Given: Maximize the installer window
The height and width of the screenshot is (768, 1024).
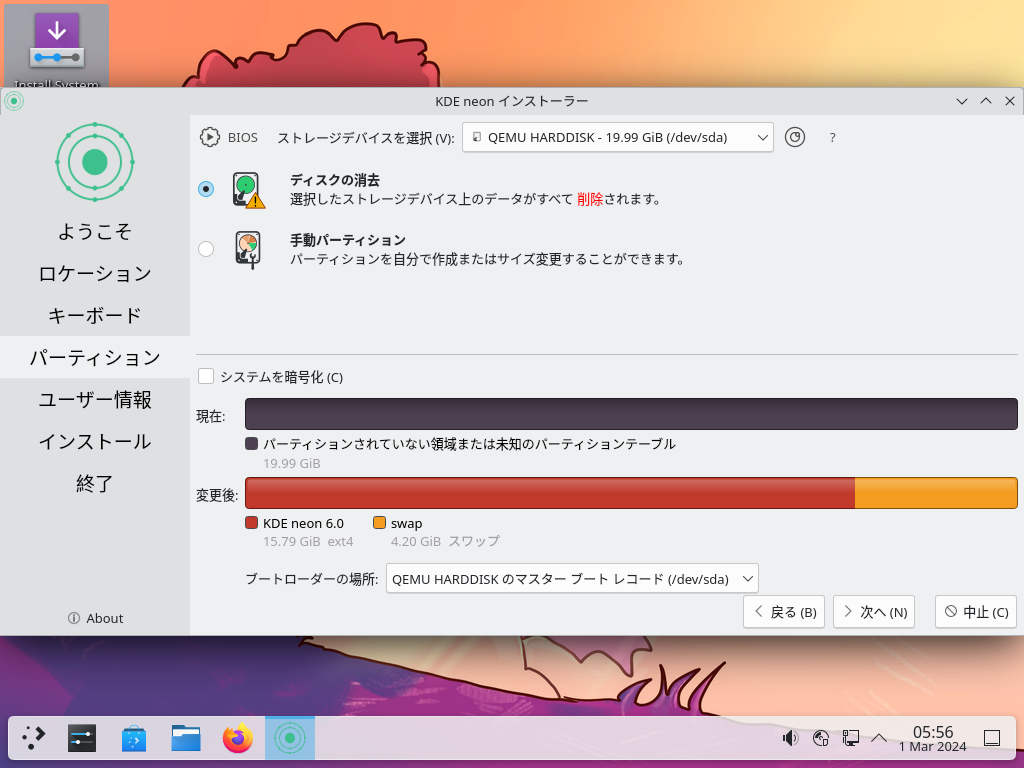Looking at the screenshot, I should [x=985, y=101].
